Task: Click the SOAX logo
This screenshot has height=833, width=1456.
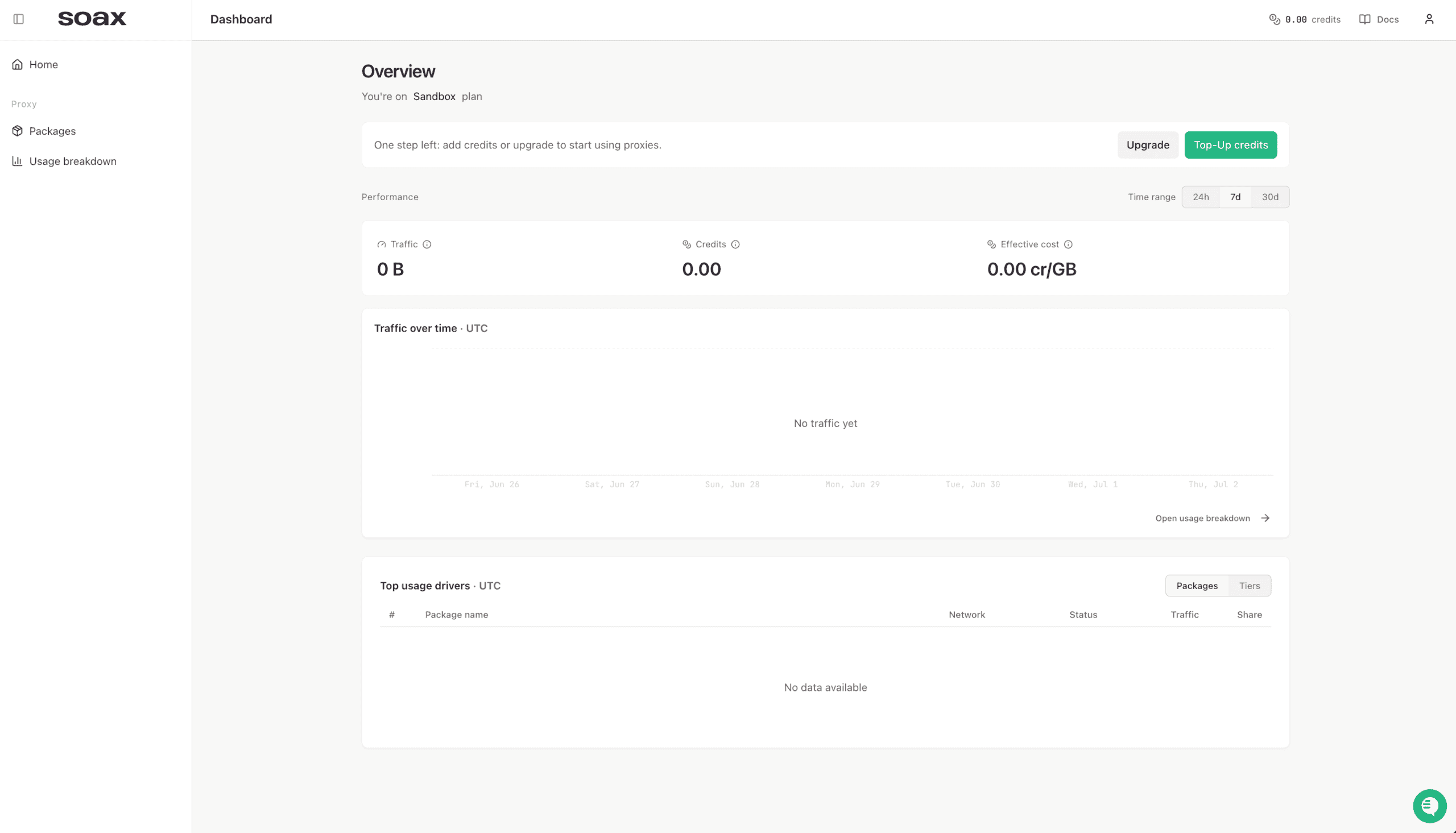Action: point(92,19)
